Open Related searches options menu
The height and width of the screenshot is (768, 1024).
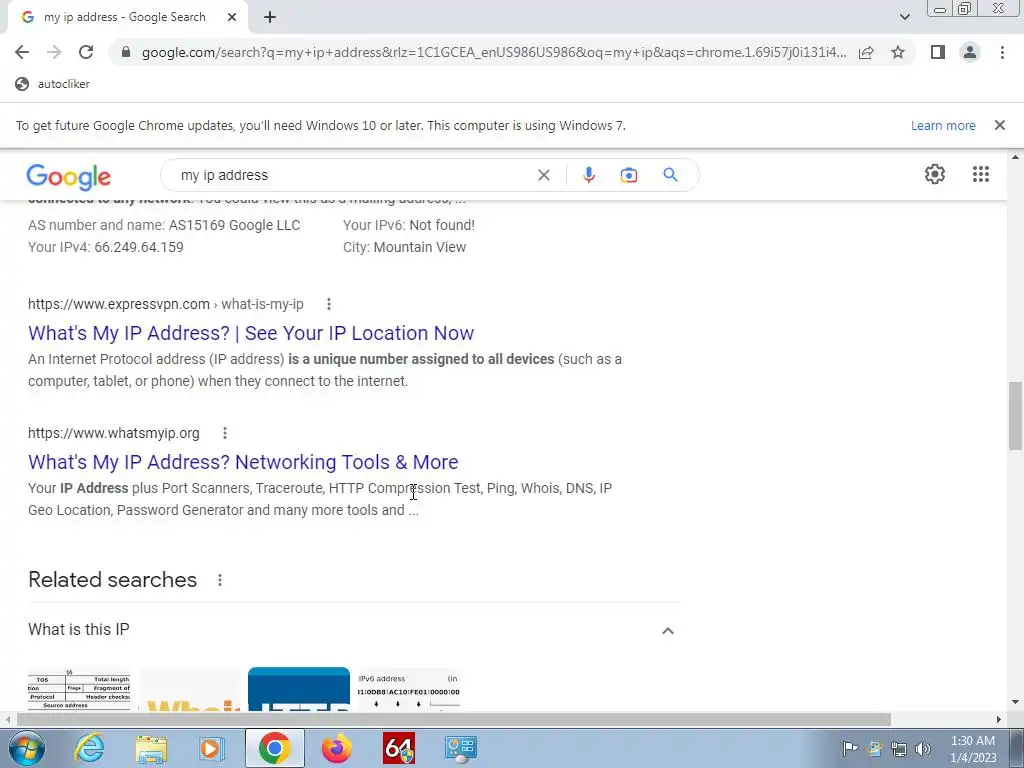pos(220,580)
